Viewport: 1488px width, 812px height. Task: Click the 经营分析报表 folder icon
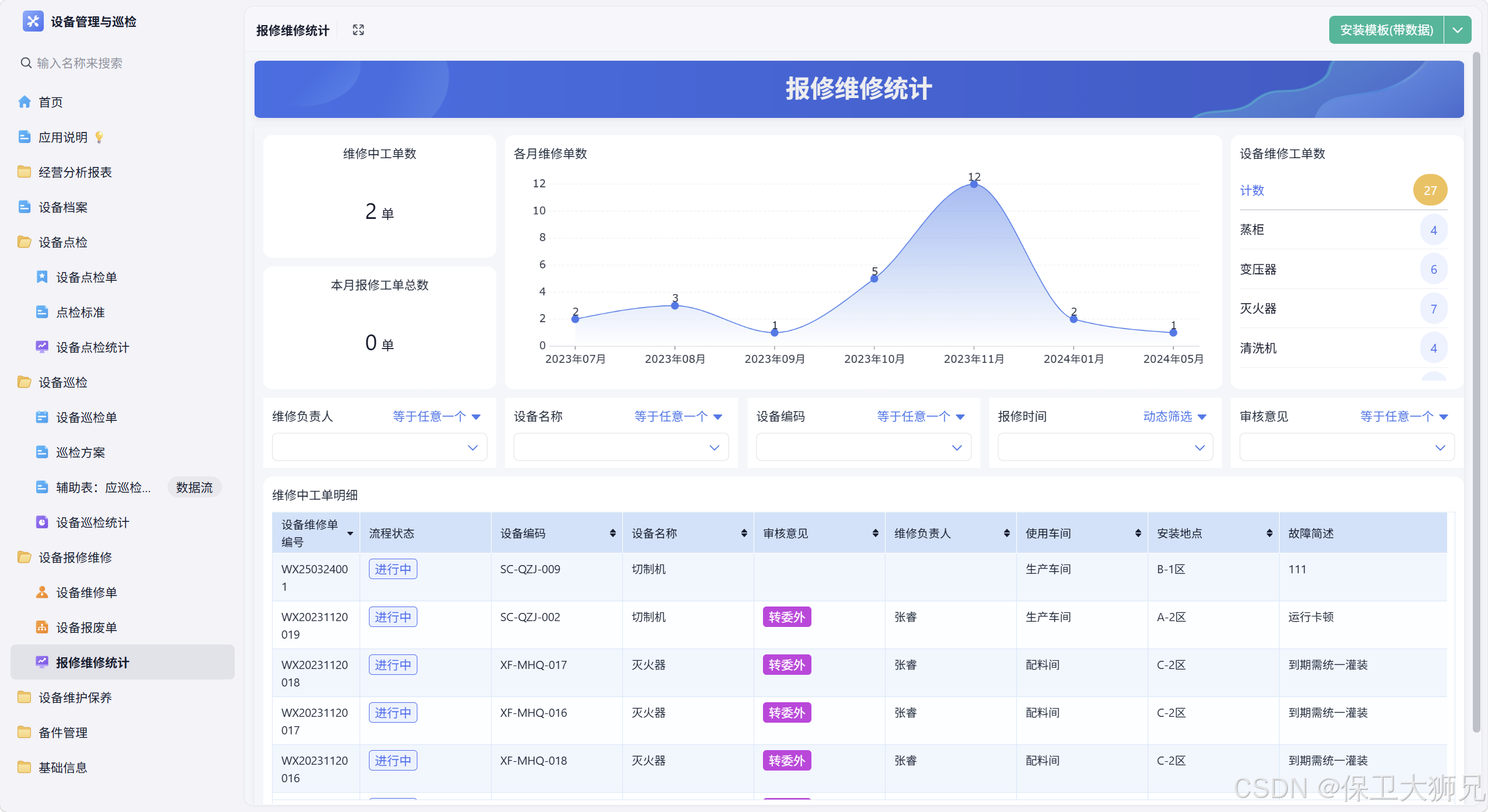click(x=25, y=172)
